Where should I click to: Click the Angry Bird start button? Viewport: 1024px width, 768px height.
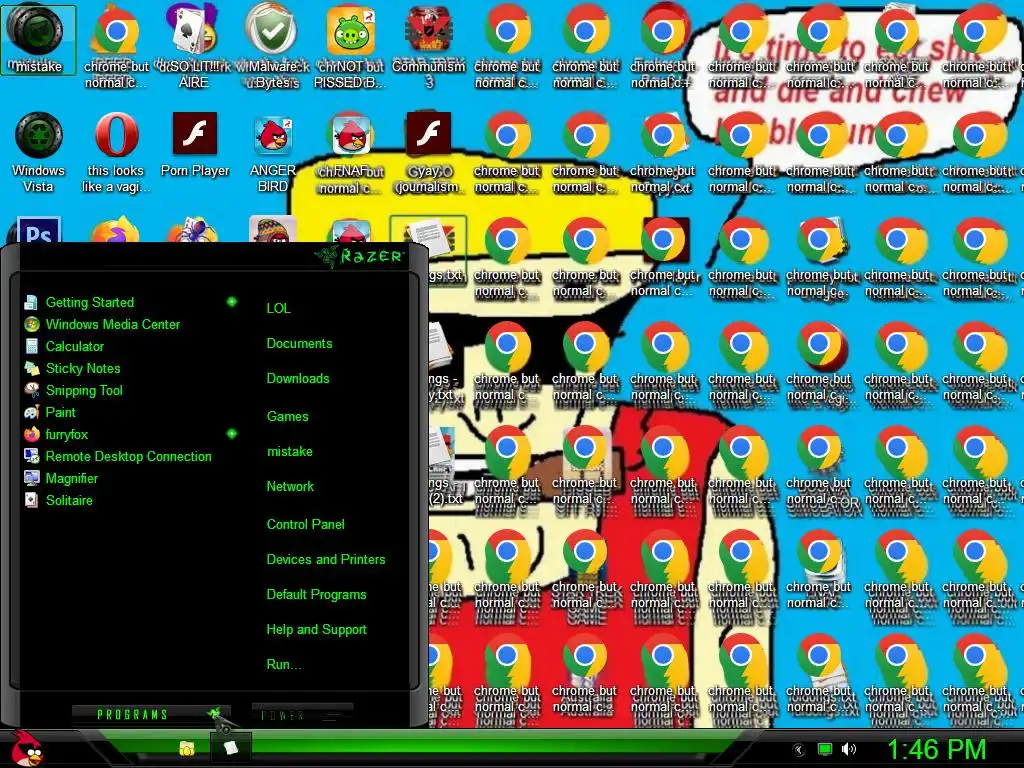pos(26,748)
